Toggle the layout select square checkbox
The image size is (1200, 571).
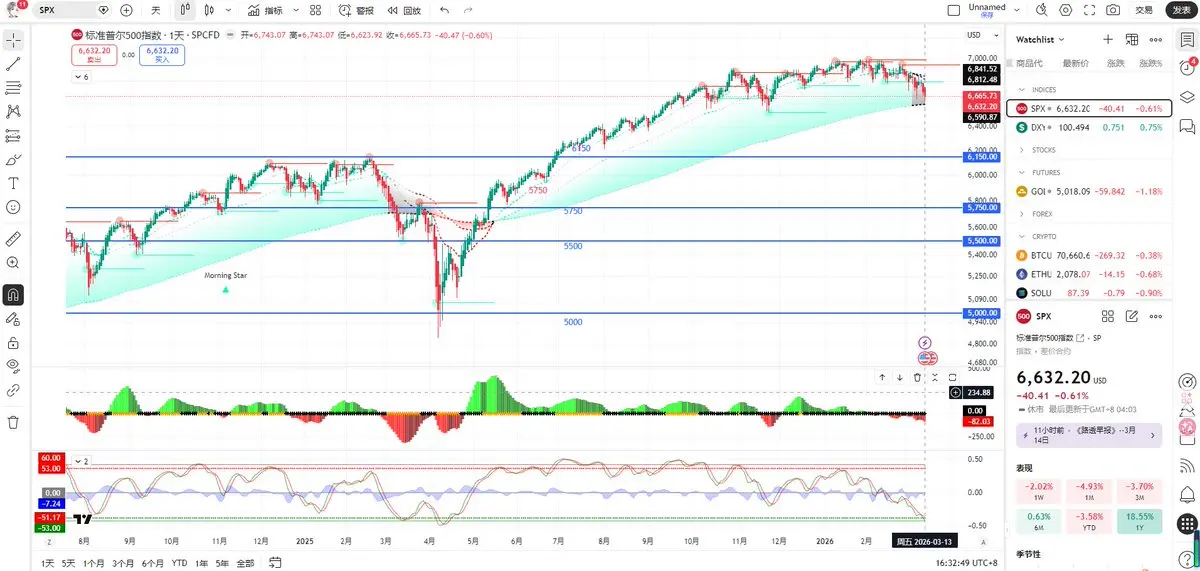pyautogui.click(x=952, y=10)
